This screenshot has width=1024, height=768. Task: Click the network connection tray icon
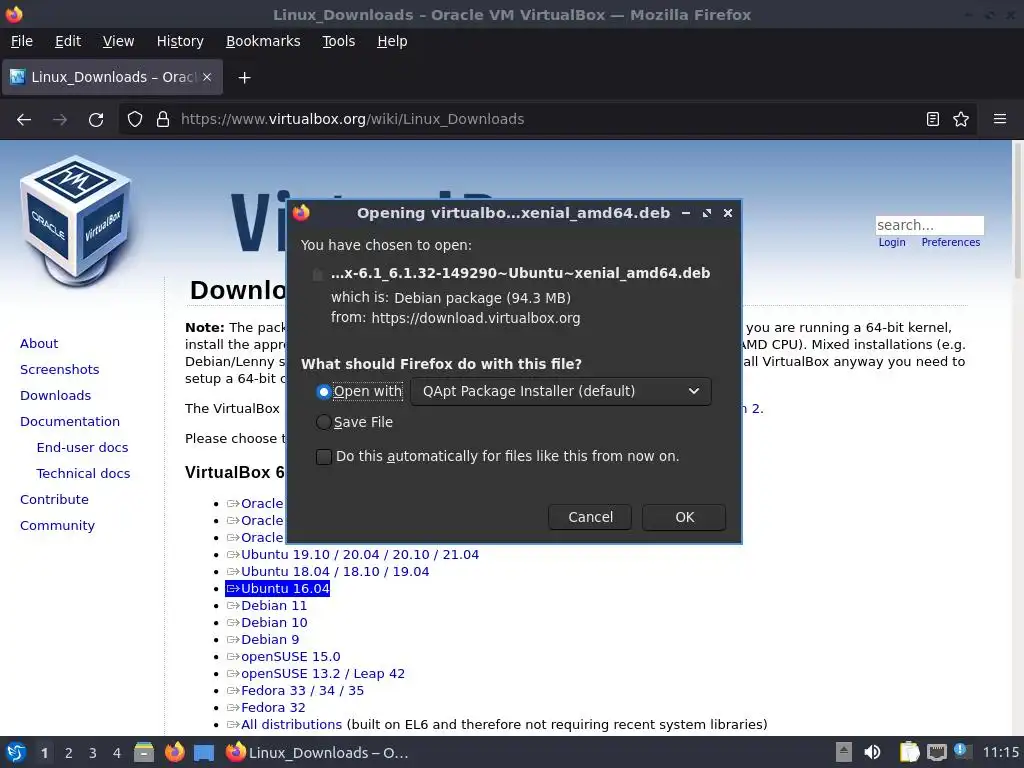[x=936, y=752]
